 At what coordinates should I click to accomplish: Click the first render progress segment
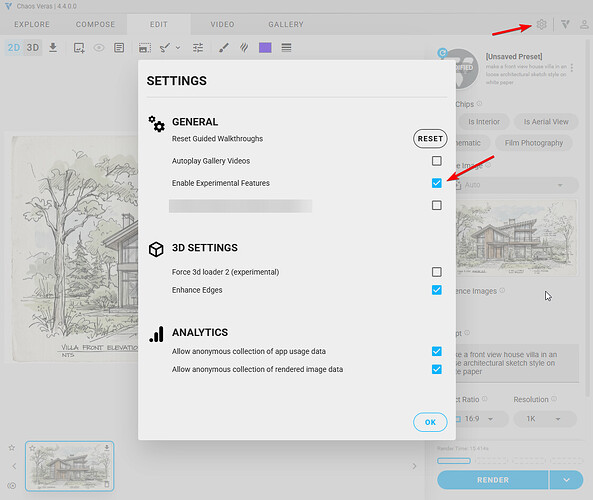pyautogui.click(x=454, y=461)
